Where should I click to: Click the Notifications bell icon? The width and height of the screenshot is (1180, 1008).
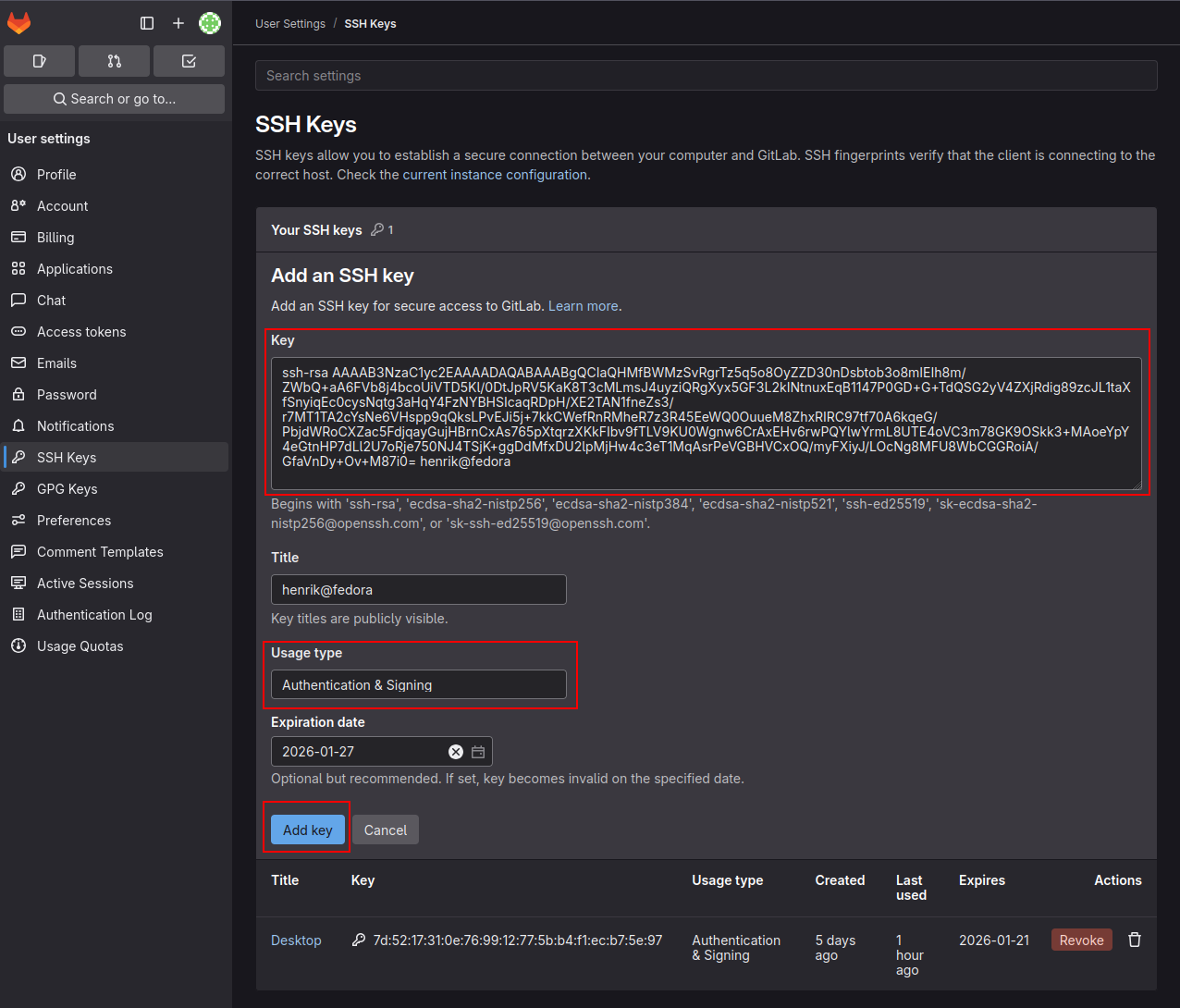tap(18, 425)
